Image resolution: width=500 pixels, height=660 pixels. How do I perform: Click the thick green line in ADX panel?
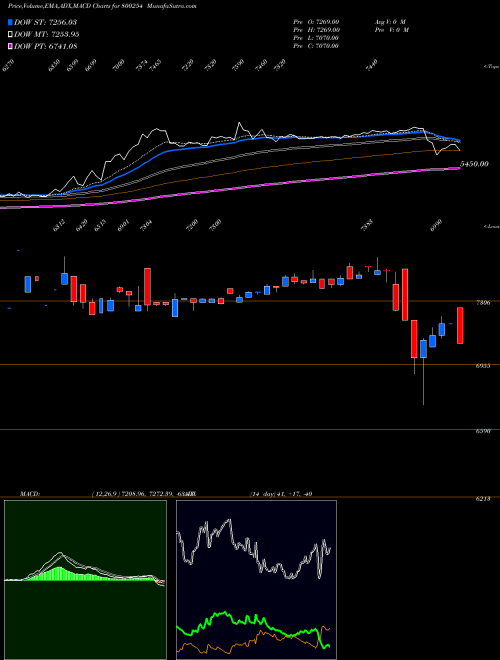click(x=253, y=623)
